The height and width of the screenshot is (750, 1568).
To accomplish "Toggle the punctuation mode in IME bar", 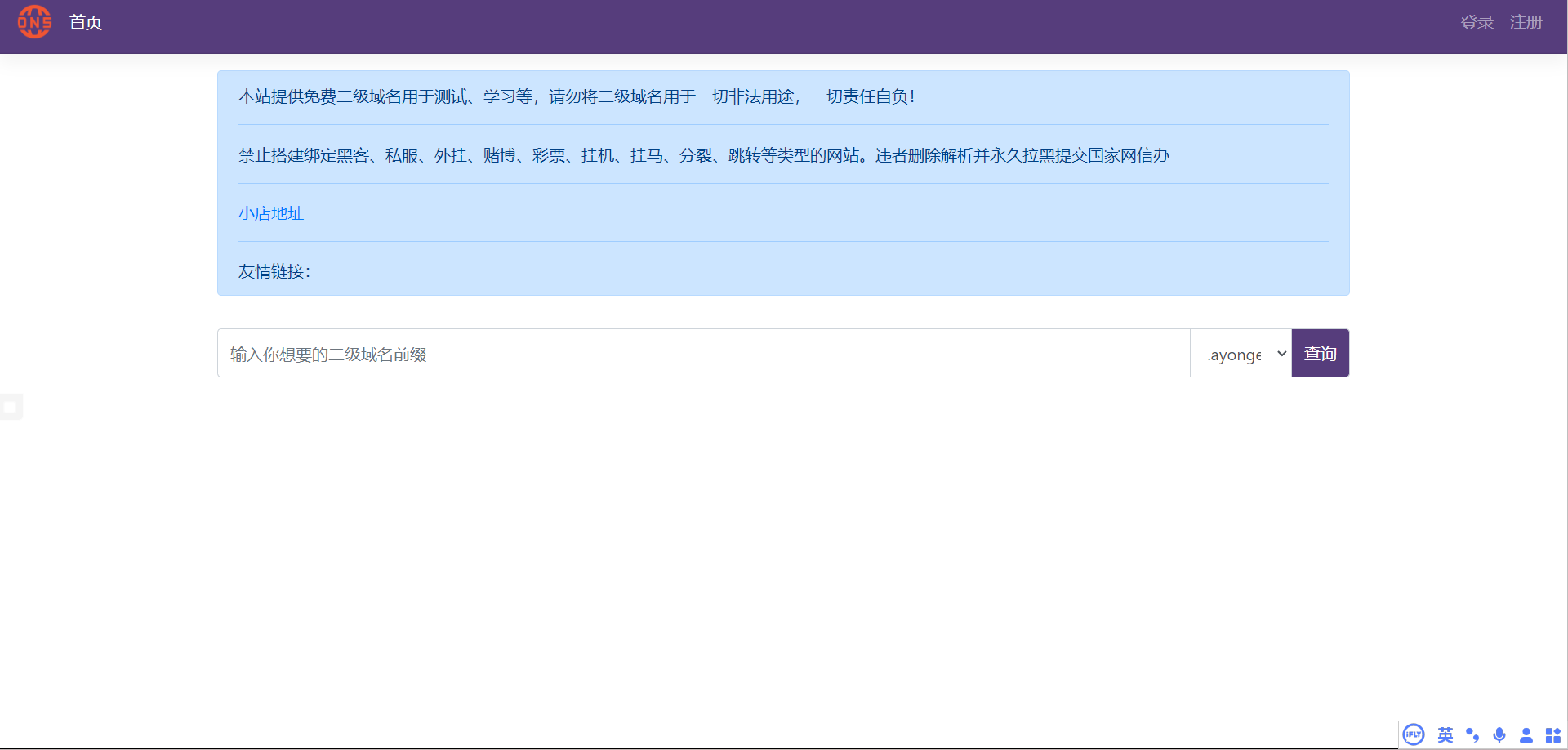I will 1472,734.
